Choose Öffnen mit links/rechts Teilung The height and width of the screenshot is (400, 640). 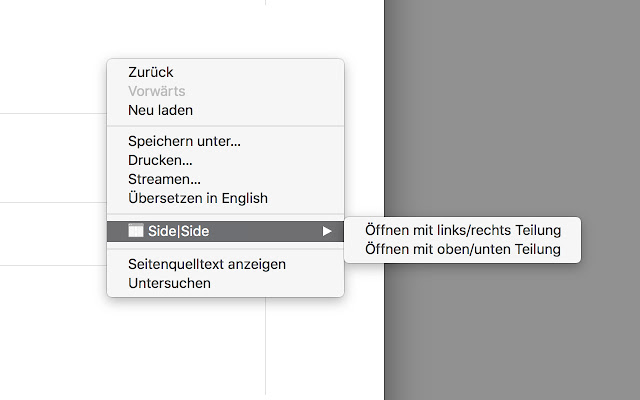[463, 231]
